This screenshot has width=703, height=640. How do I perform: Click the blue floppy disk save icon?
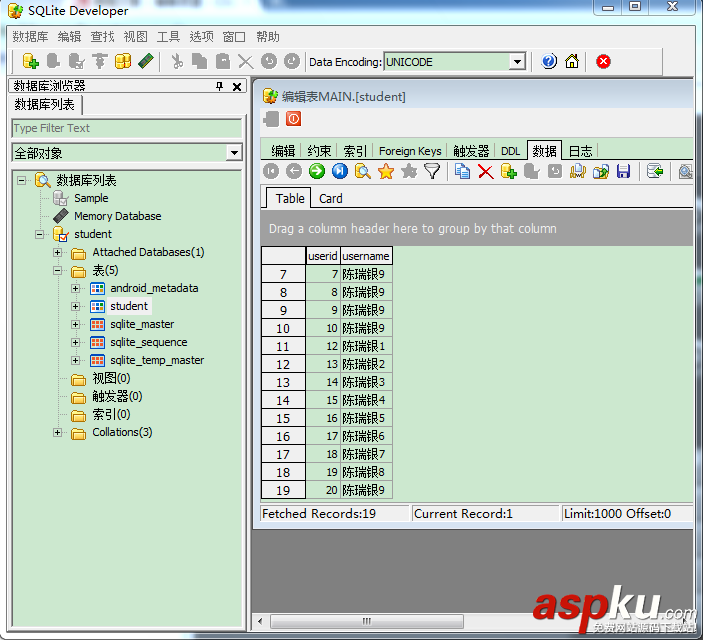[623, 171]
